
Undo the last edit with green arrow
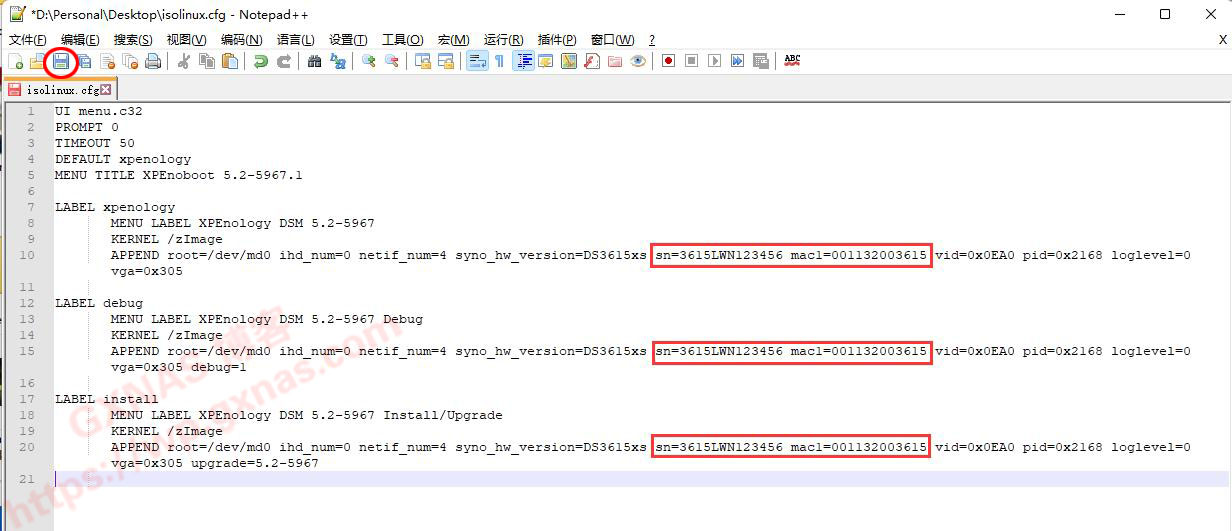261,61
